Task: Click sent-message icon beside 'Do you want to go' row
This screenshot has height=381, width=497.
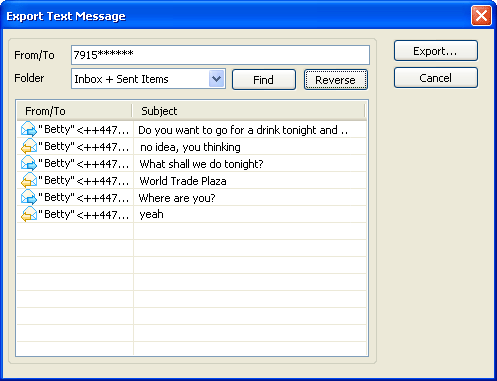Action: (x=29, y=129)
